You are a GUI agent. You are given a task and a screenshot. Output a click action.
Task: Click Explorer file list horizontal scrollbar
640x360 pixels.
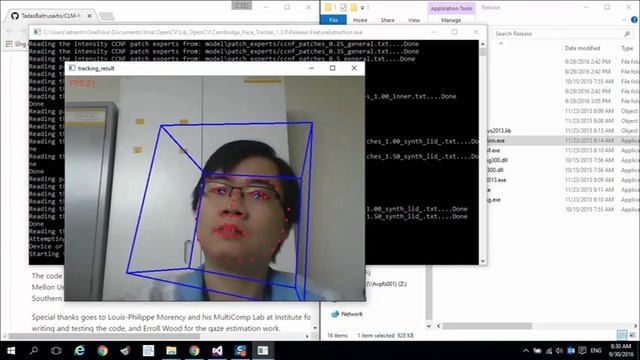(x=487, y=326)
